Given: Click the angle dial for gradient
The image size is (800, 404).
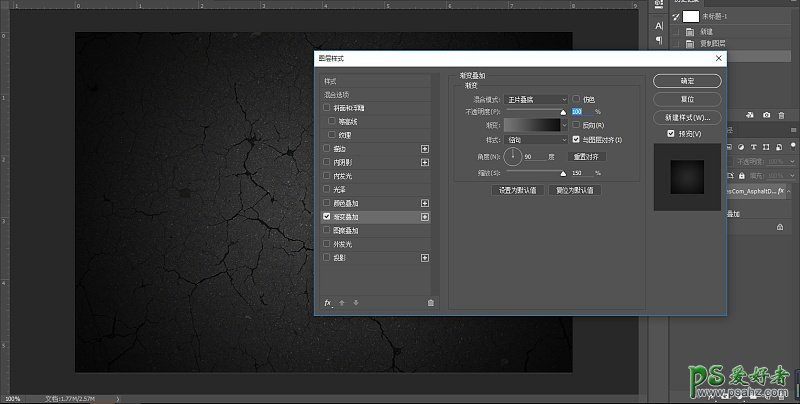Looking at the screenshot, I should click(x=513, y=156).
